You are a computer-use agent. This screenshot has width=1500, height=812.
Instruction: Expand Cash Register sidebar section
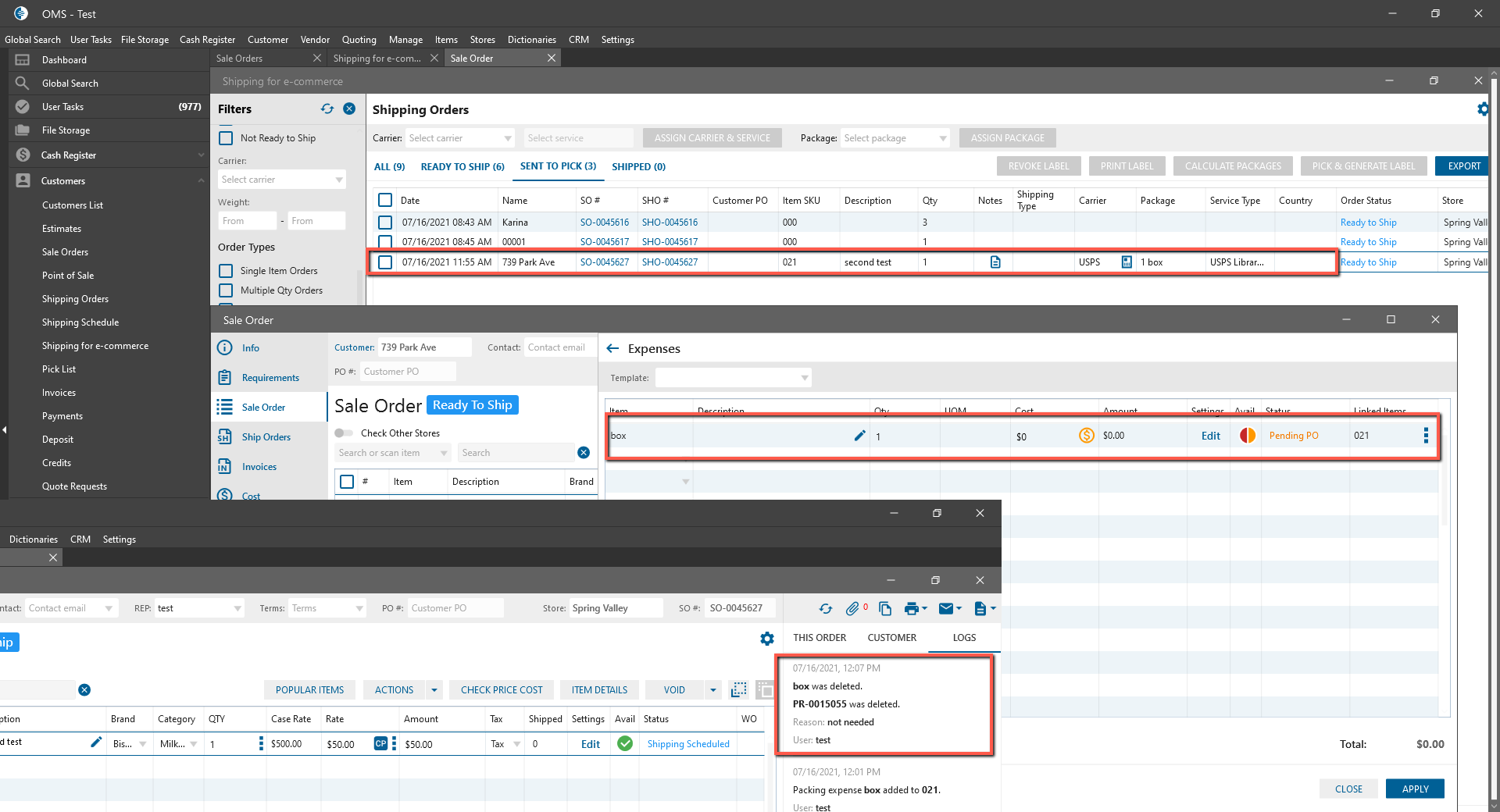[x=201, y=155]
